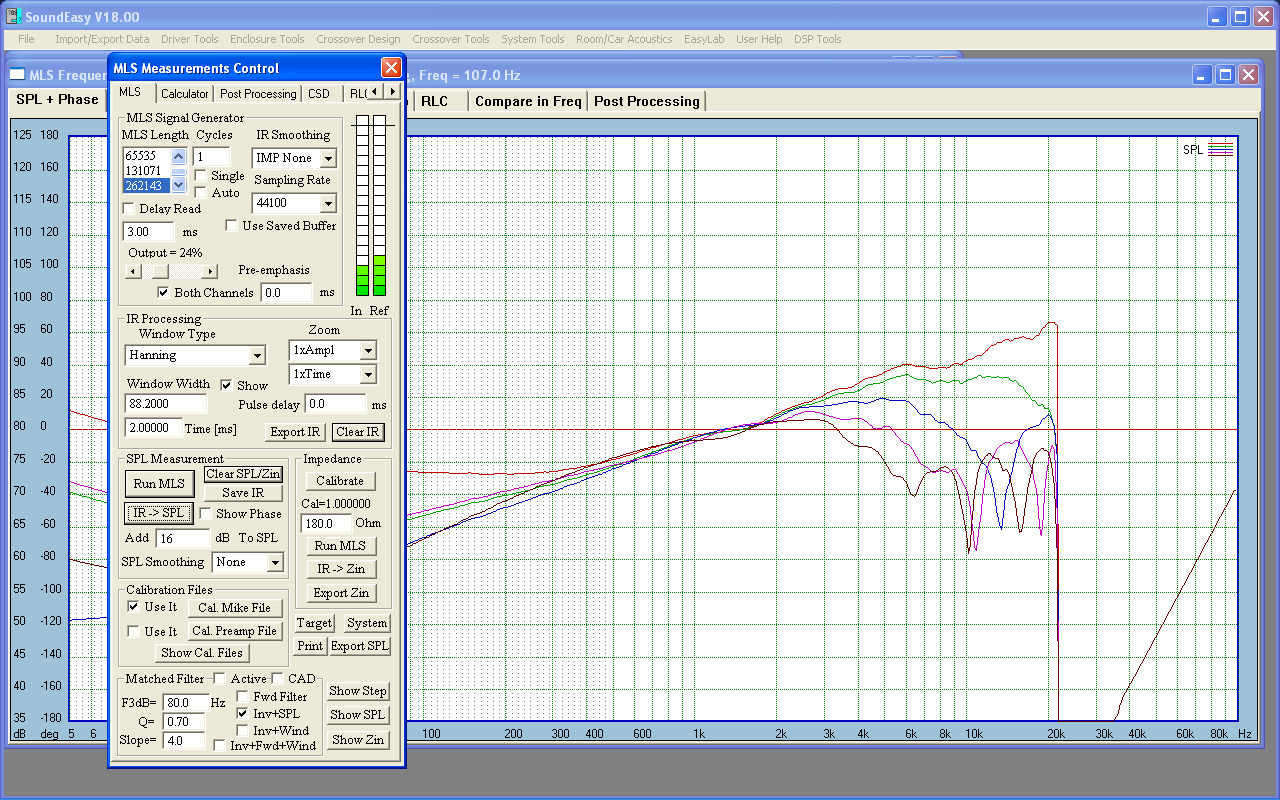
Task: Toggle the CAD checkbox
Action: tap(278, 679)
